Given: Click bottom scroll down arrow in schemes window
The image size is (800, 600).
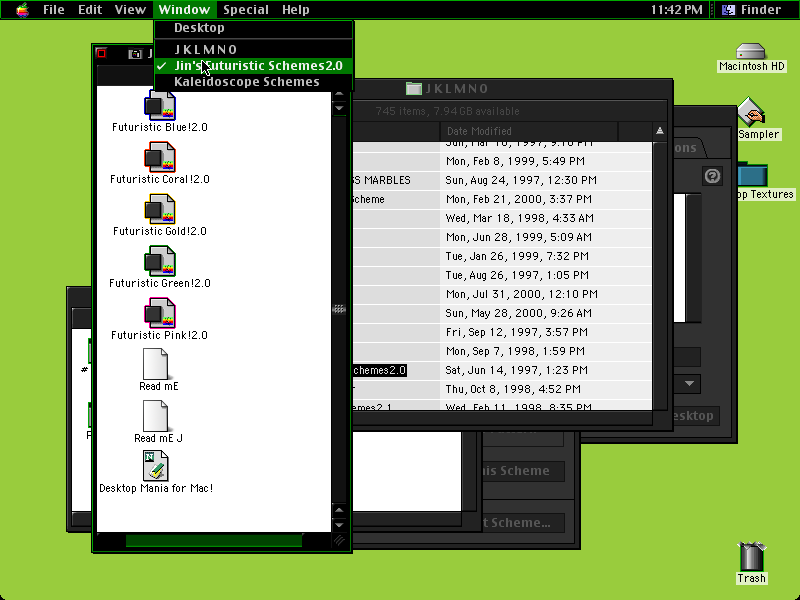Looking at the screenshot, I should [339, 525].
